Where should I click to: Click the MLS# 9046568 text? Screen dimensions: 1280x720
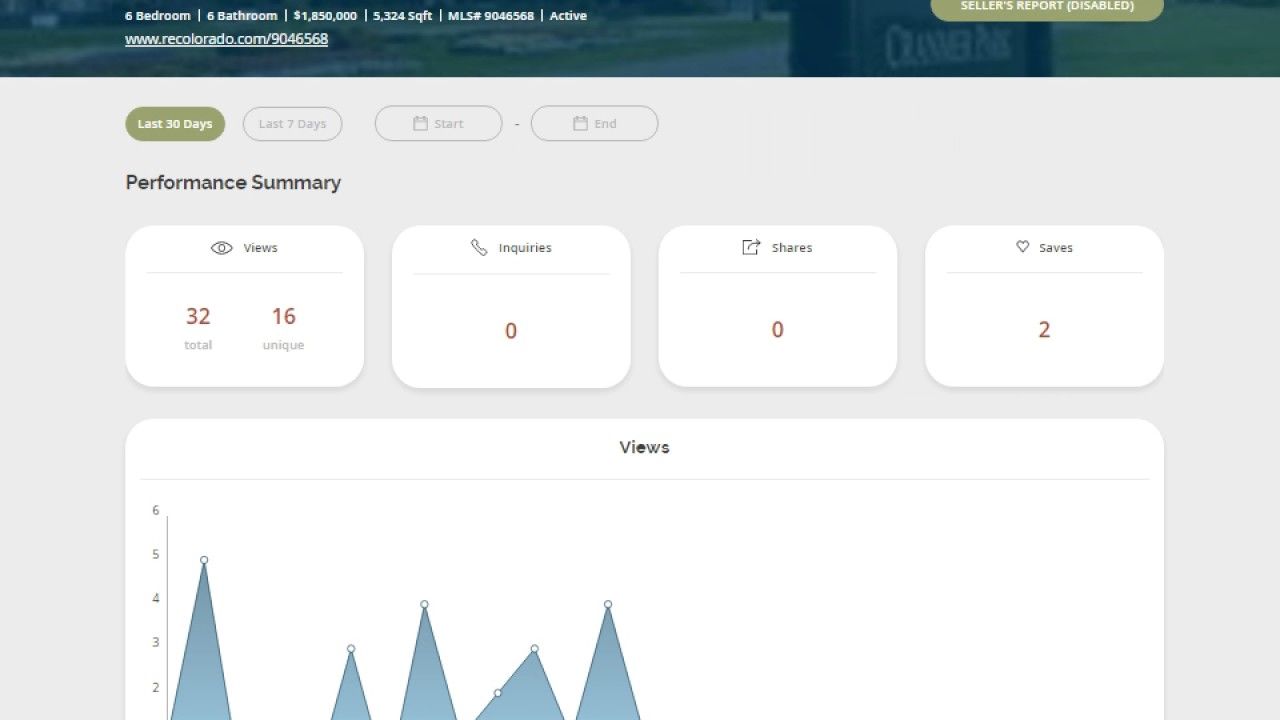pyautogui.click(x=491, y=16)
